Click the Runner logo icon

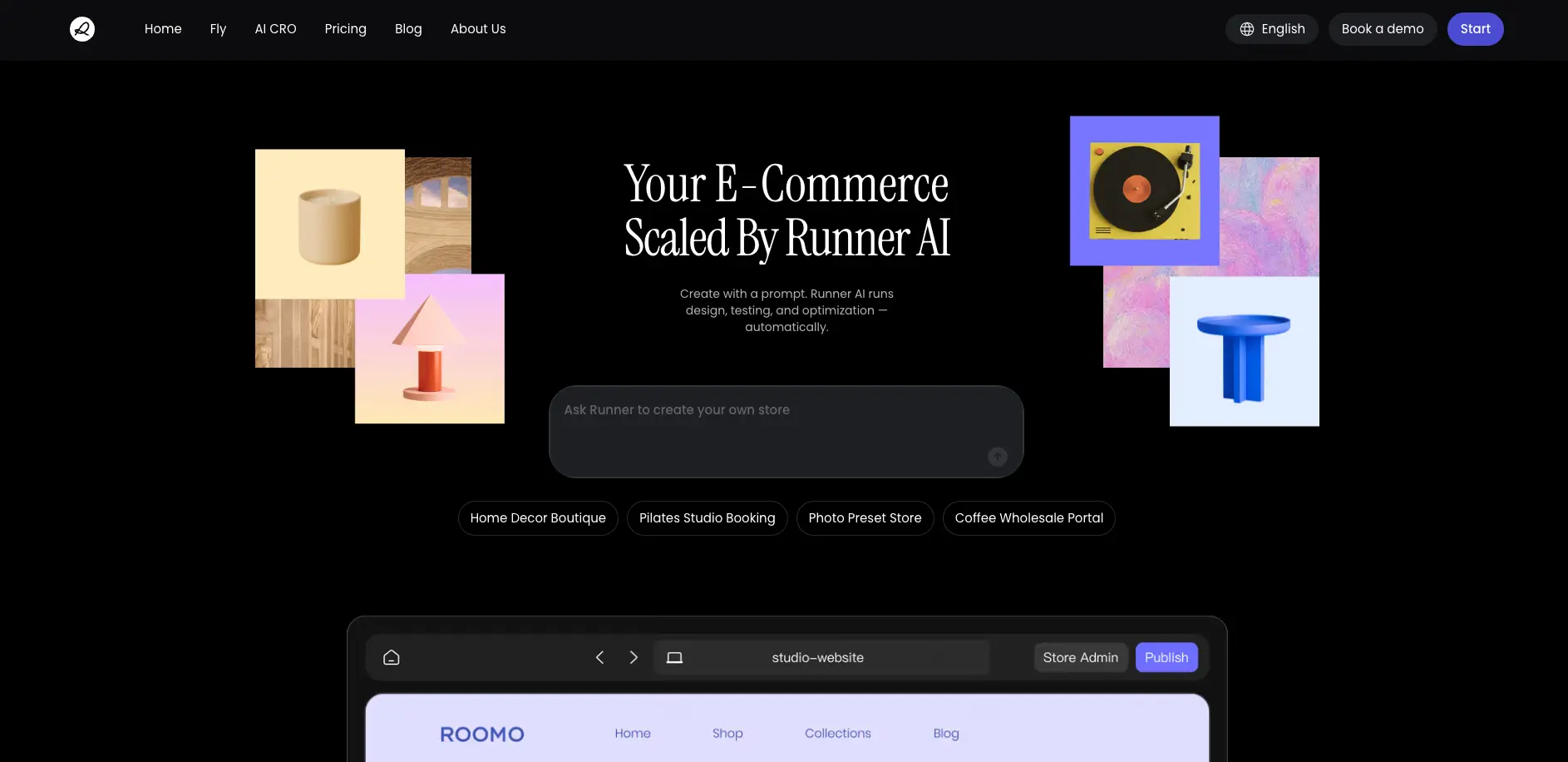(x=82, y=29)
